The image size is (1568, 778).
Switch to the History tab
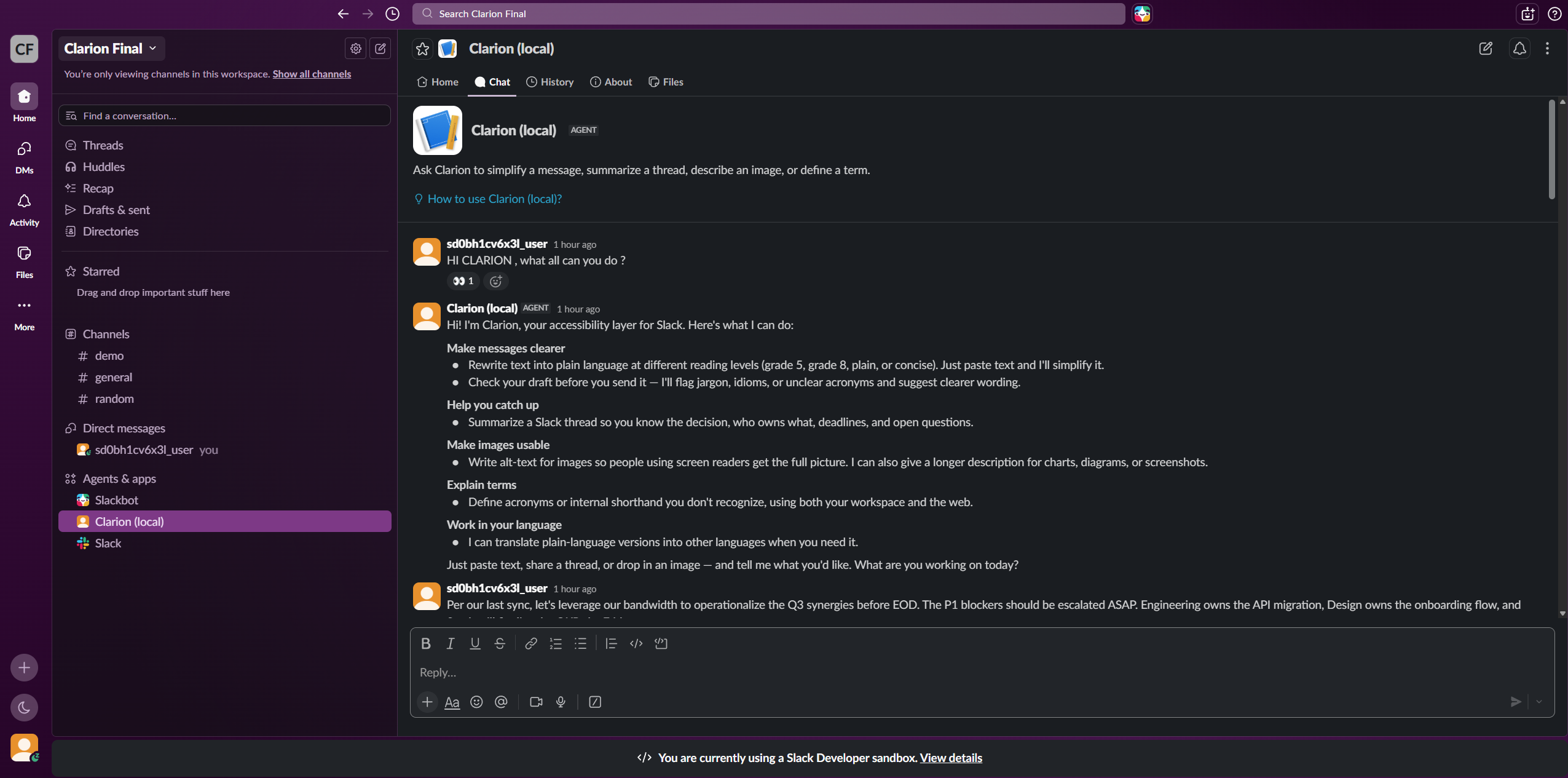tap(550, 82)
